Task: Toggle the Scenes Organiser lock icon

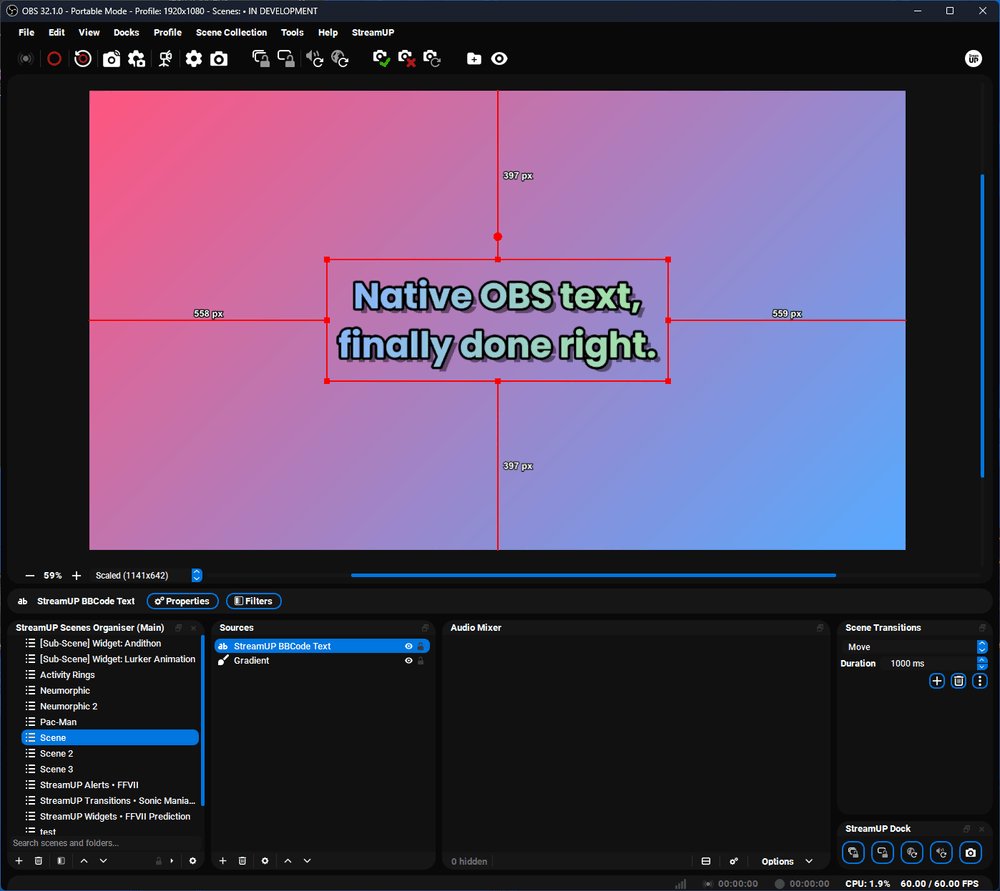Action: click(159, 860)
